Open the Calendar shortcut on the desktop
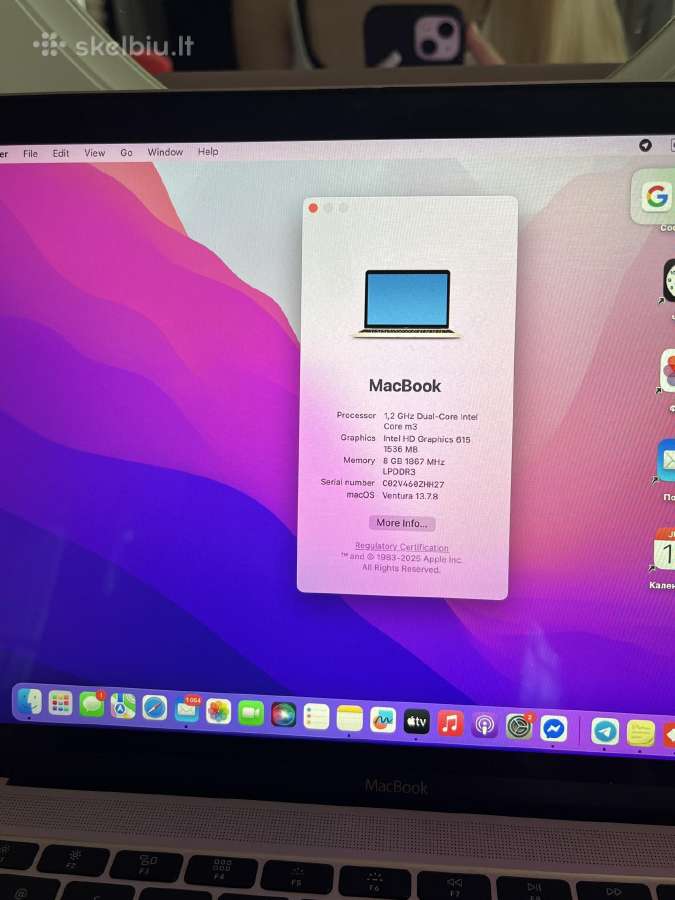 pyautogui.click(x=665, y=550)
